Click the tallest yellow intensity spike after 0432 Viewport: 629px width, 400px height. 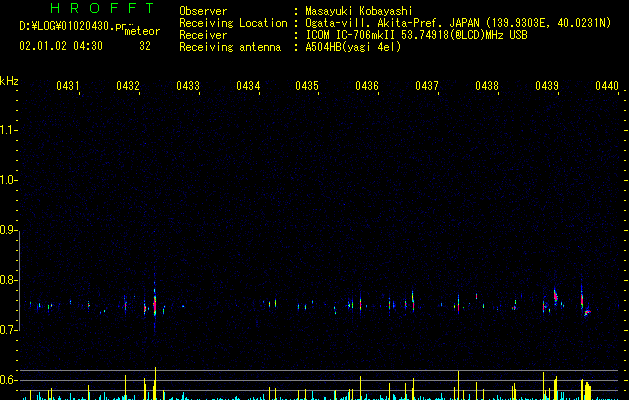[x=155, y=383]
